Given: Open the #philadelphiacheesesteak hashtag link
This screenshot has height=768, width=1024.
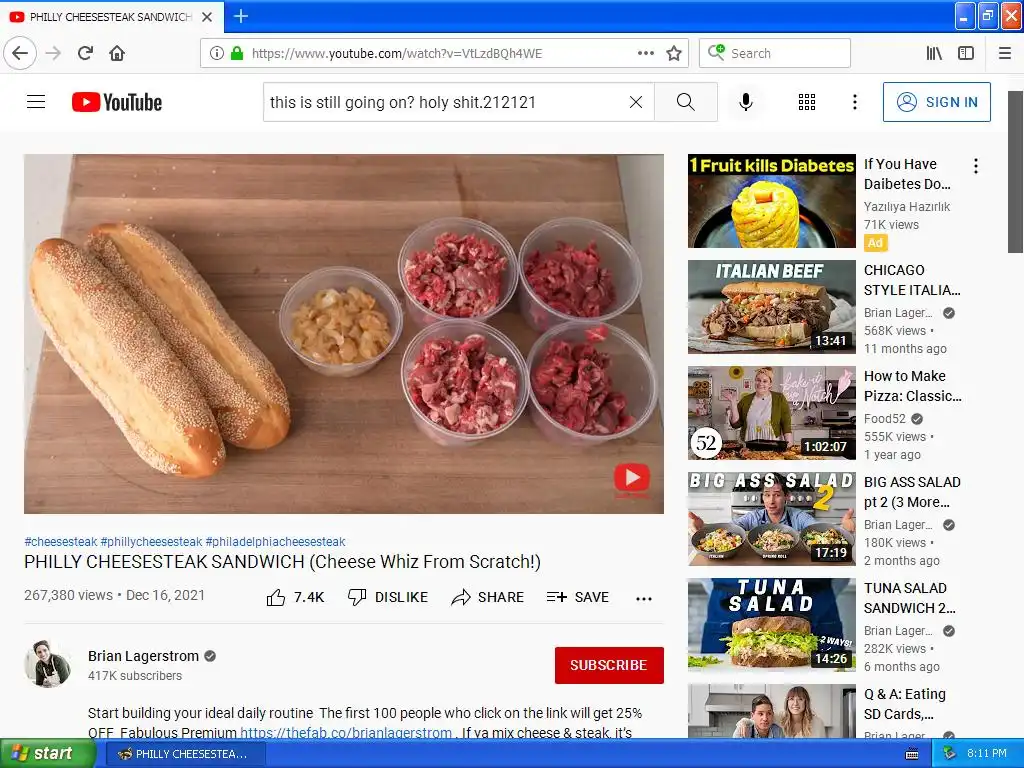Looking at the screenshot, I should pos(275,541).
